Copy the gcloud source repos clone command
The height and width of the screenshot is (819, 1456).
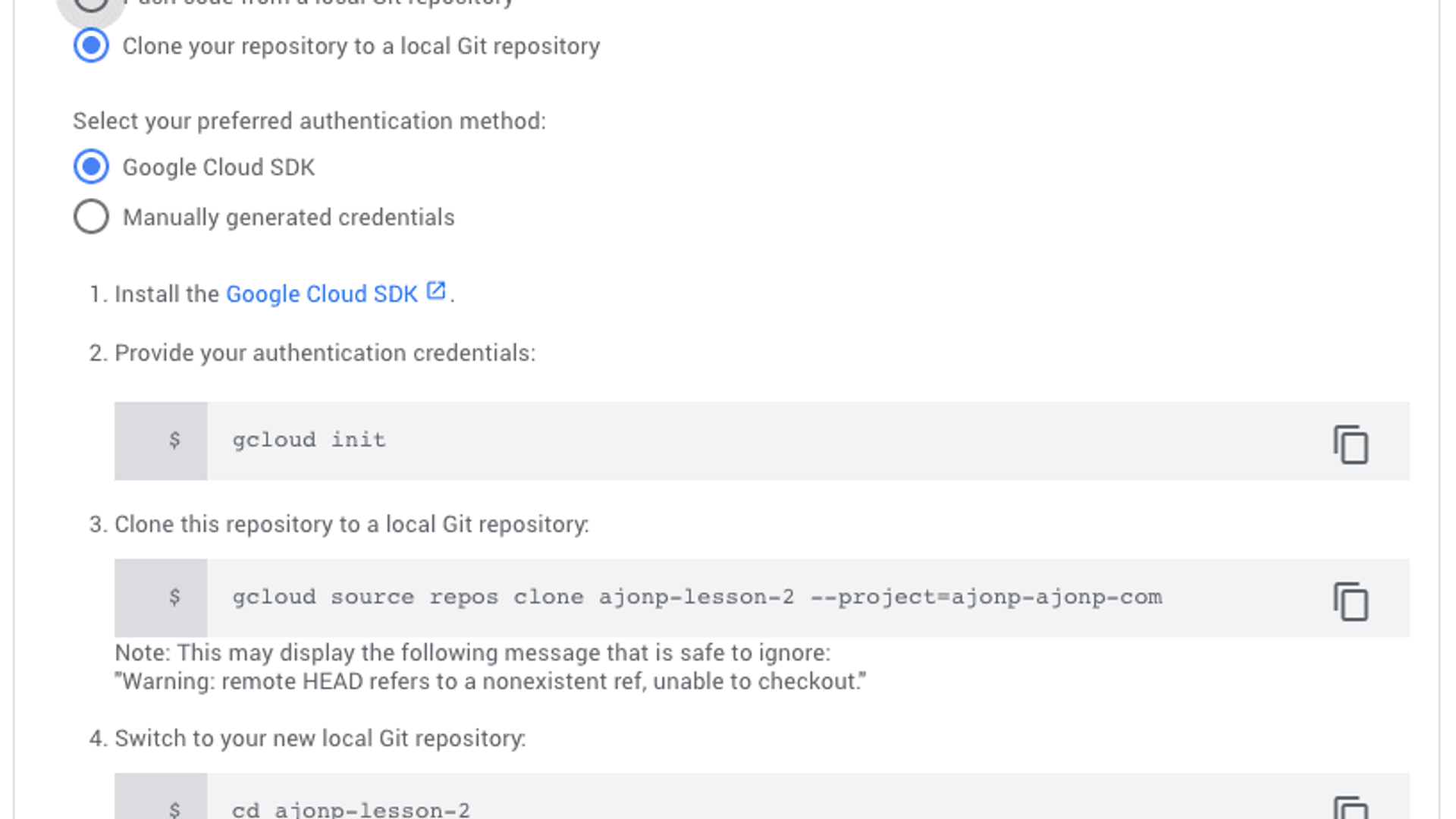pyautogui.click(x=1351, y=601)
